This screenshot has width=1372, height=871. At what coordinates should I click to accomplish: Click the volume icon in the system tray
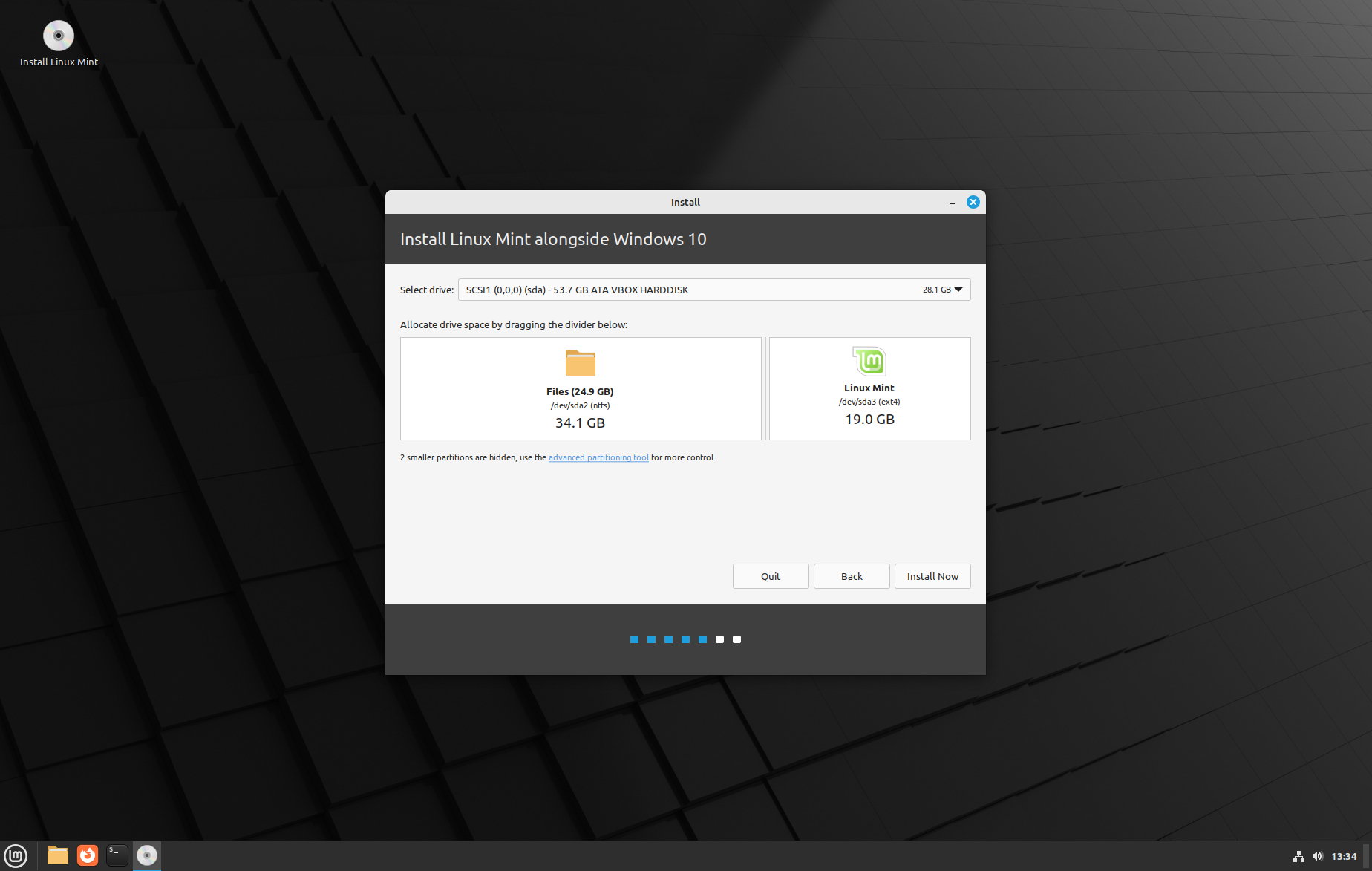pyautogui.click(x=1317, y=855)
